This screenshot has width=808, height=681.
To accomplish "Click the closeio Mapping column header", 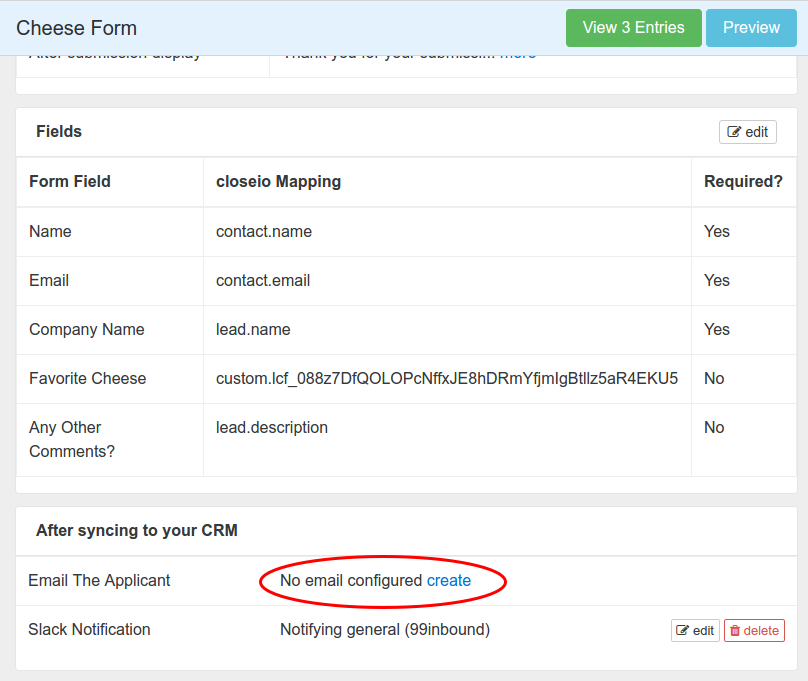I will click(278, 181).
